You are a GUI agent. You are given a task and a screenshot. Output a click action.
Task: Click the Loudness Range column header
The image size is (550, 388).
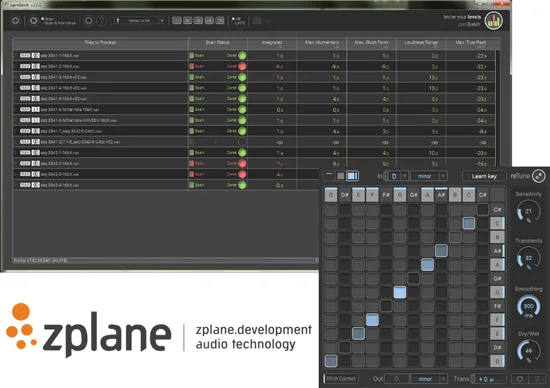(x=421, y=43)
